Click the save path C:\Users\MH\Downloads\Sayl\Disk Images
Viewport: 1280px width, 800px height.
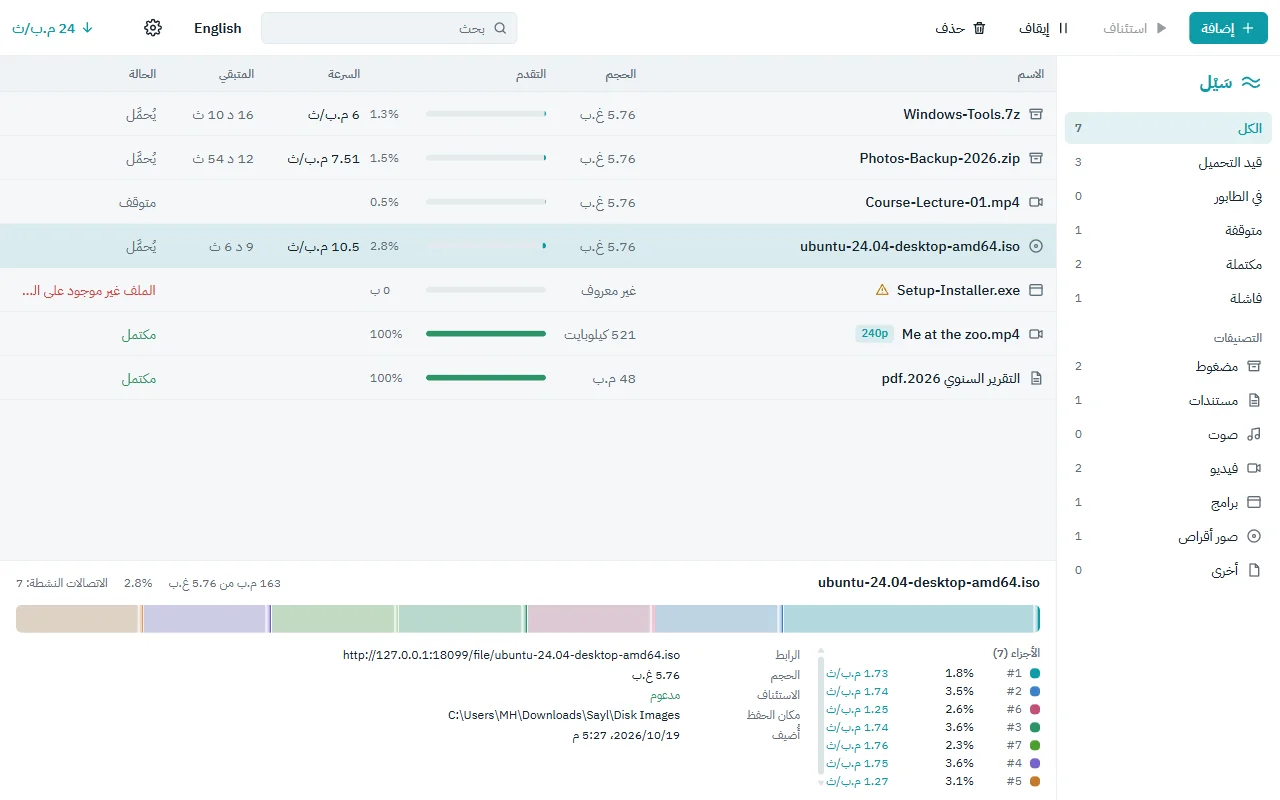pos(564,715)
